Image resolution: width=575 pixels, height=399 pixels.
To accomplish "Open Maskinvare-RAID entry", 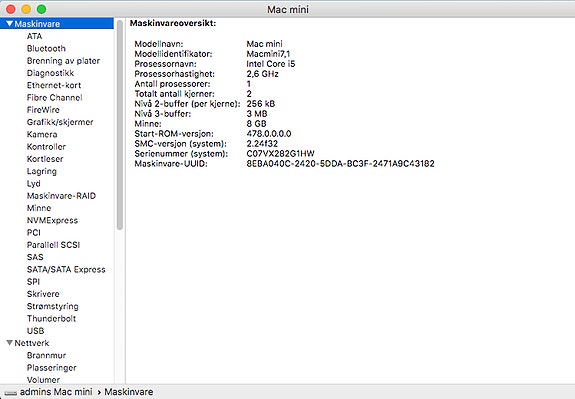I will [x=61, y=196].
